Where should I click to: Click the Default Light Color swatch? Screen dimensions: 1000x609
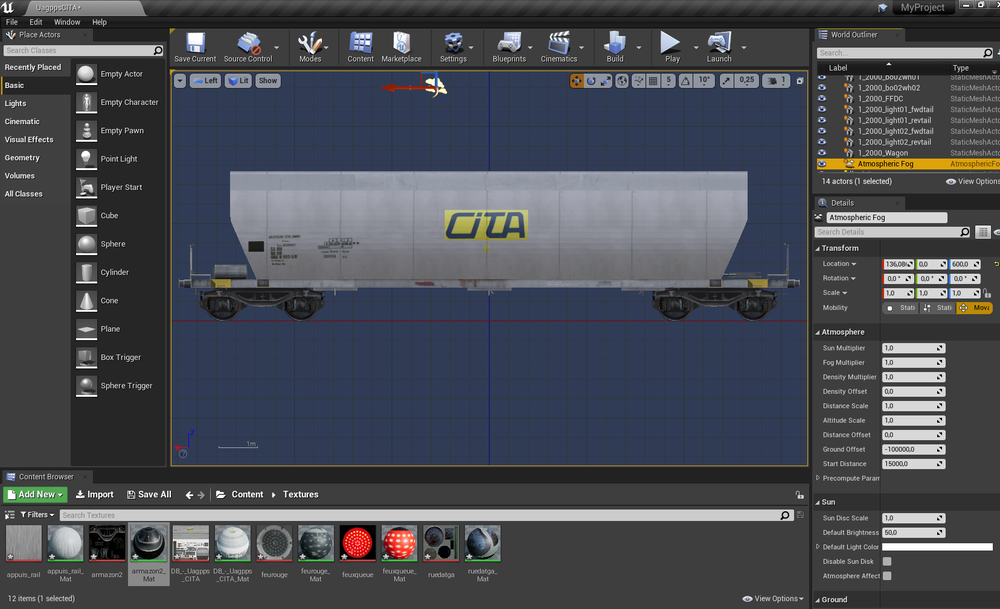point(938,547)
